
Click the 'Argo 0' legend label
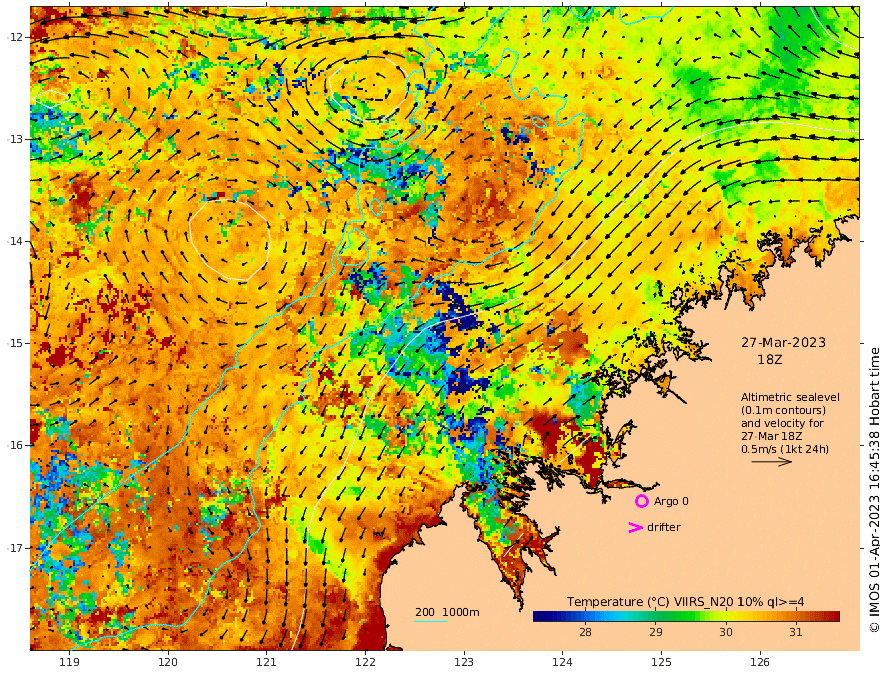pyautogui.click(x=671, y=501)
